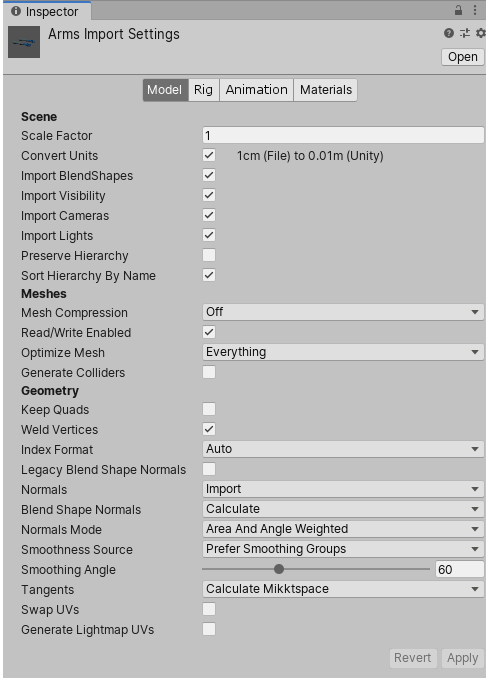Click the Smoothing Angle label
Screen dimensions: 495x678
coord(68,570)
